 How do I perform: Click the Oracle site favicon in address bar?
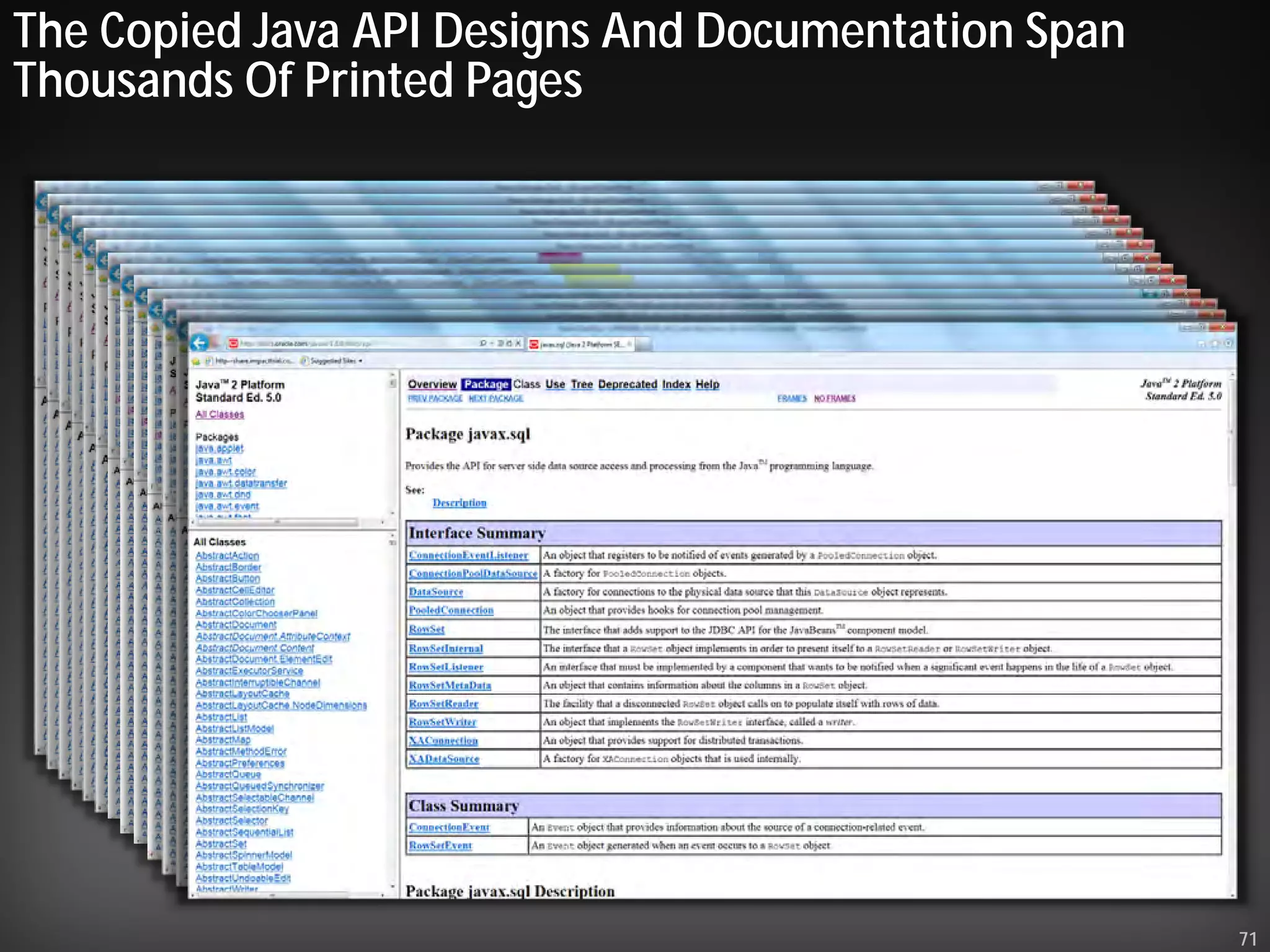point(234,343)
